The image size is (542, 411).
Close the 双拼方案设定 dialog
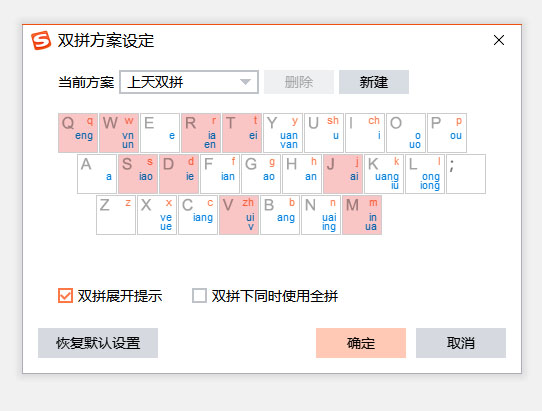click(499, 40)
